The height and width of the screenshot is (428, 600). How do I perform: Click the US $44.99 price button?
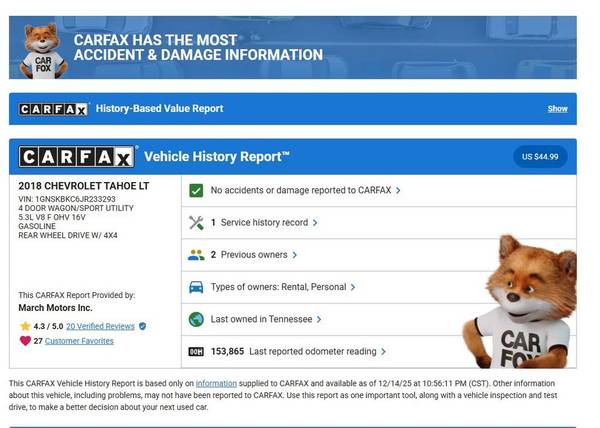click(540, 156)
